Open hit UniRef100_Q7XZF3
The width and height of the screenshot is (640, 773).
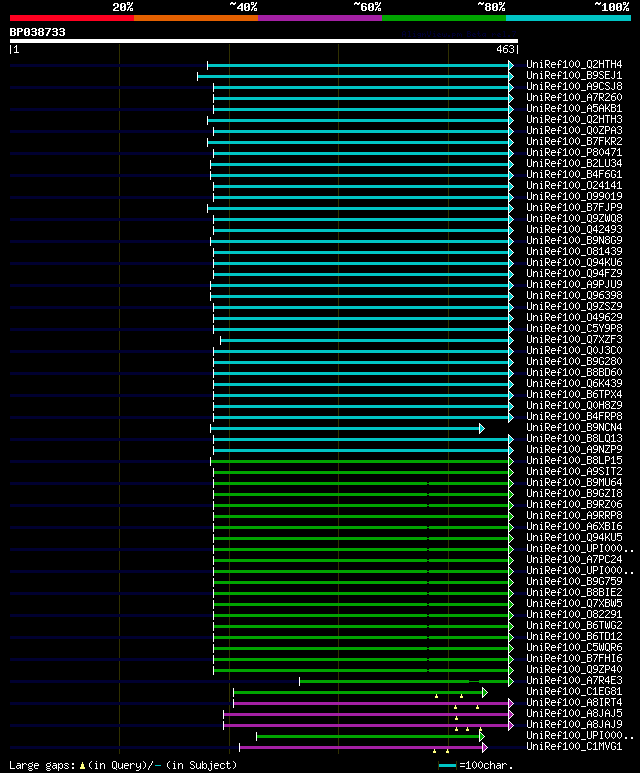pos(574,340)
